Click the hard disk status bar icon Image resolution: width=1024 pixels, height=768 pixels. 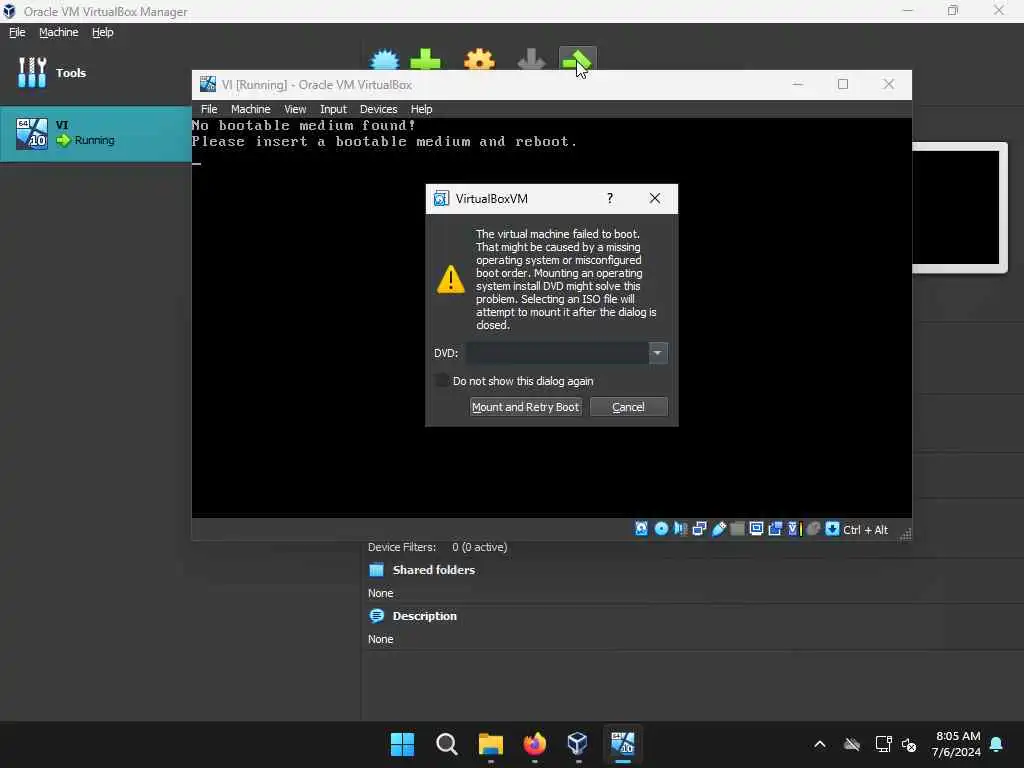coord(641,529)
